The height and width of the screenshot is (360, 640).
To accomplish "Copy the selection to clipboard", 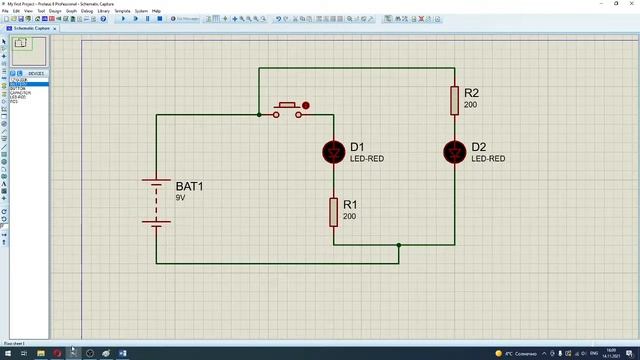I will [x=302, y=19].
